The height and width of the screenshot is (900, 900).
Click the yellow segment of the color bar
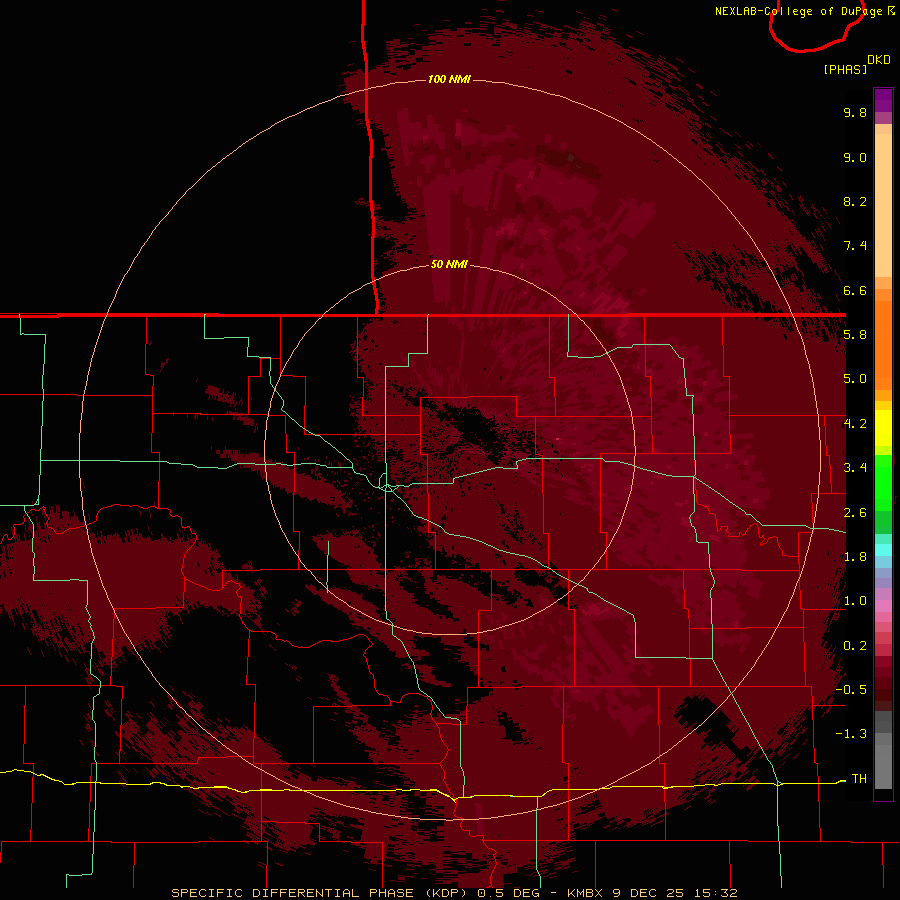[883, 428]
